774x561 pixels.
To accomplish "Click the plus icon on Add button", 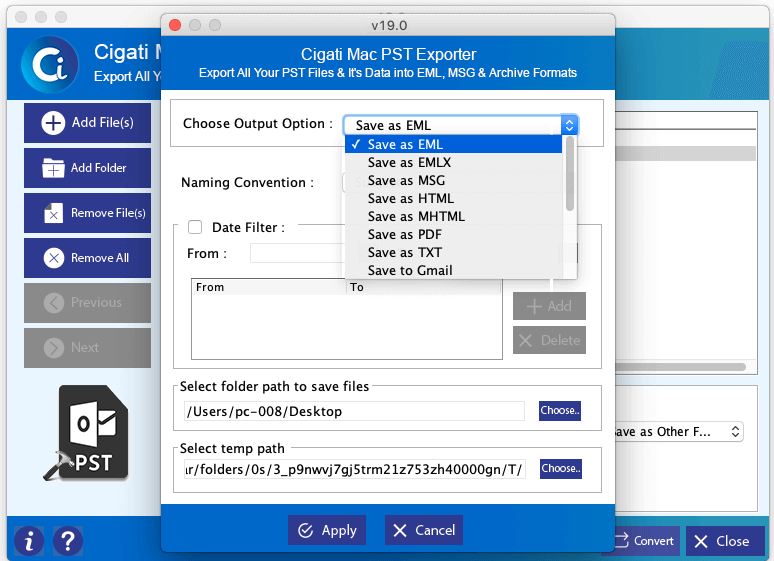I will 534,306.
